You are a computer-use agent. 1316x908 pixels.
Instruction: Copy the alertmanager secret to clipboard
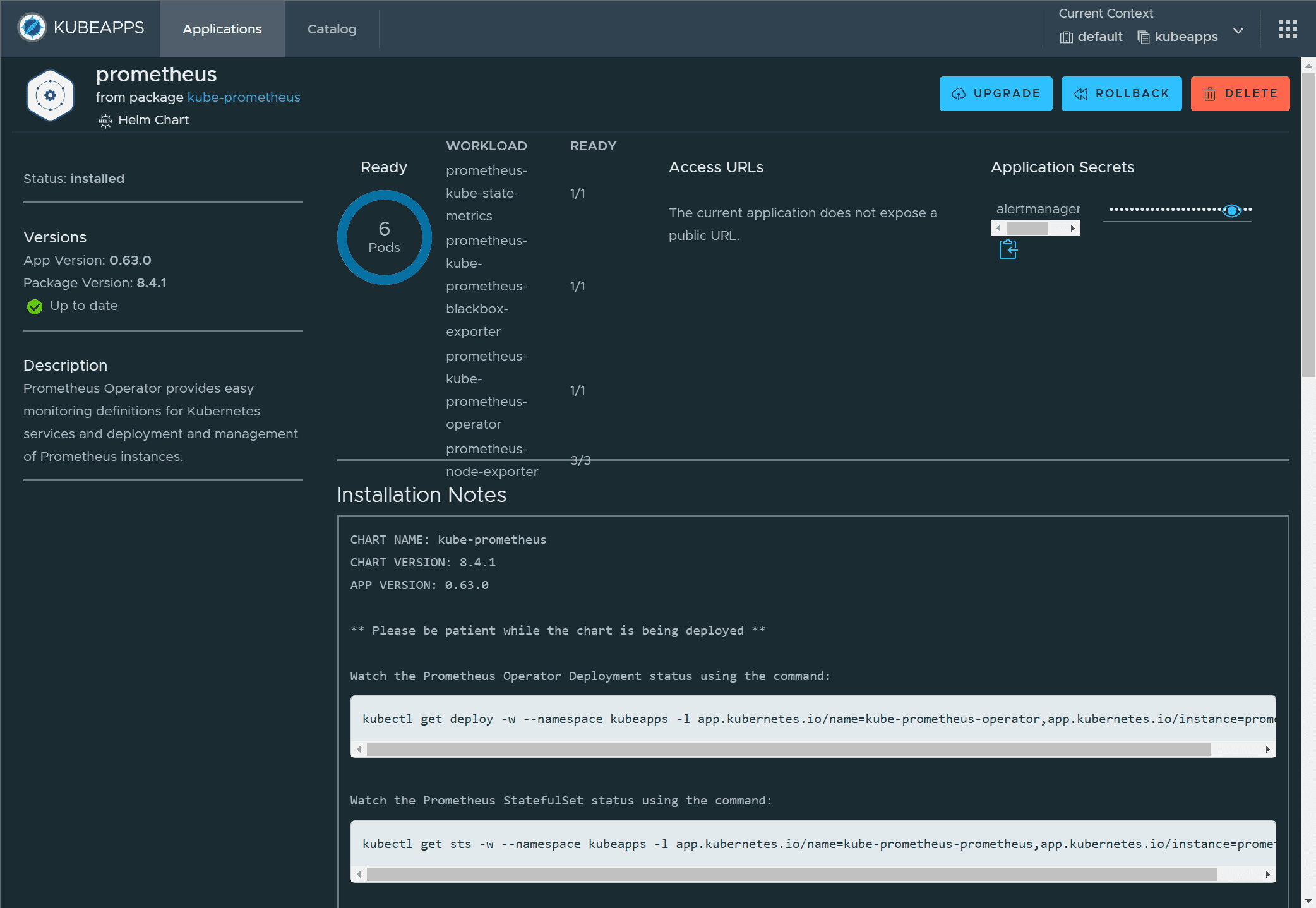[x=1008, y=249]
